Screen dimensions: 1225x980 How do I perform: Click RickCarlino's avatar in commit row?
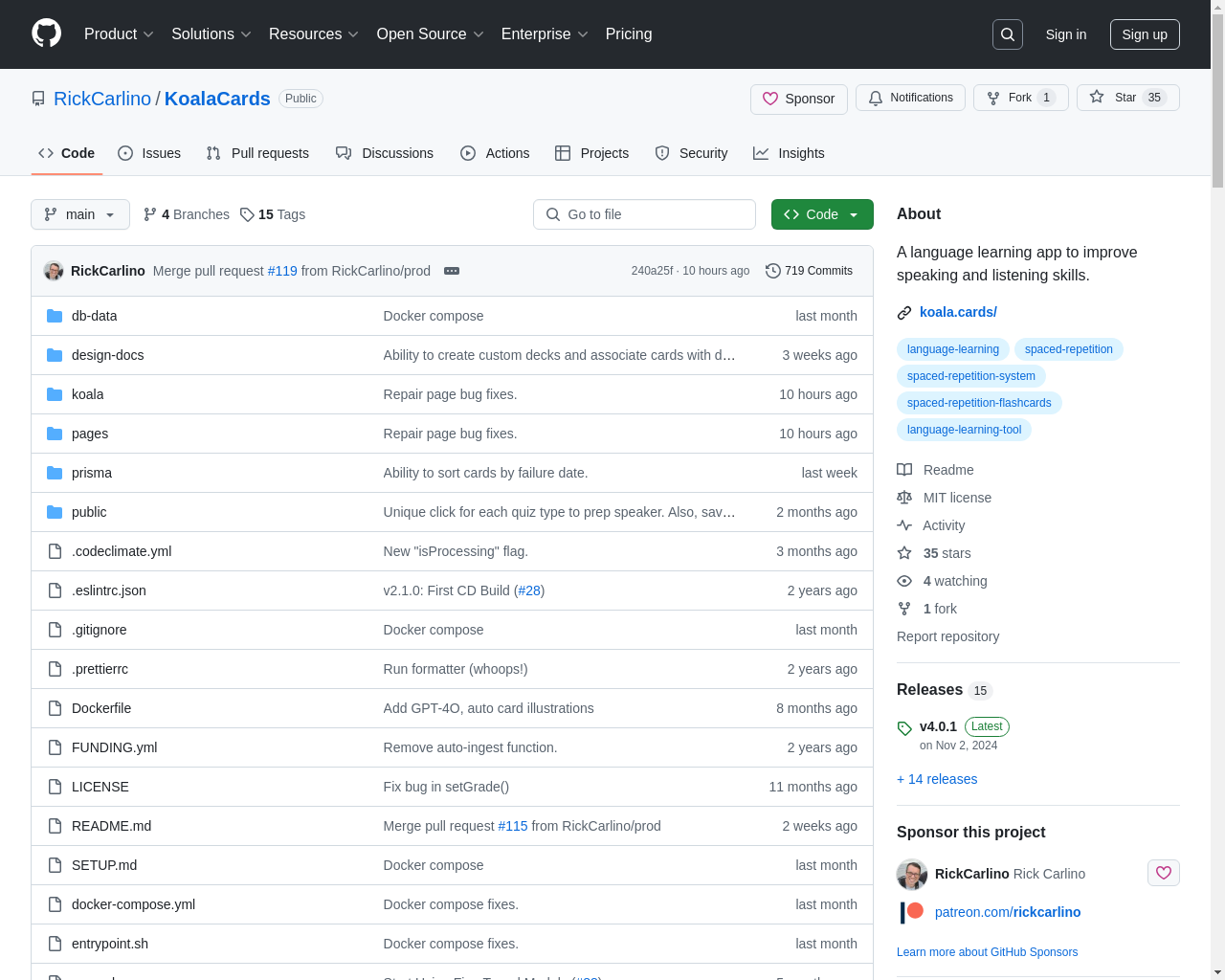coord(54,271)
